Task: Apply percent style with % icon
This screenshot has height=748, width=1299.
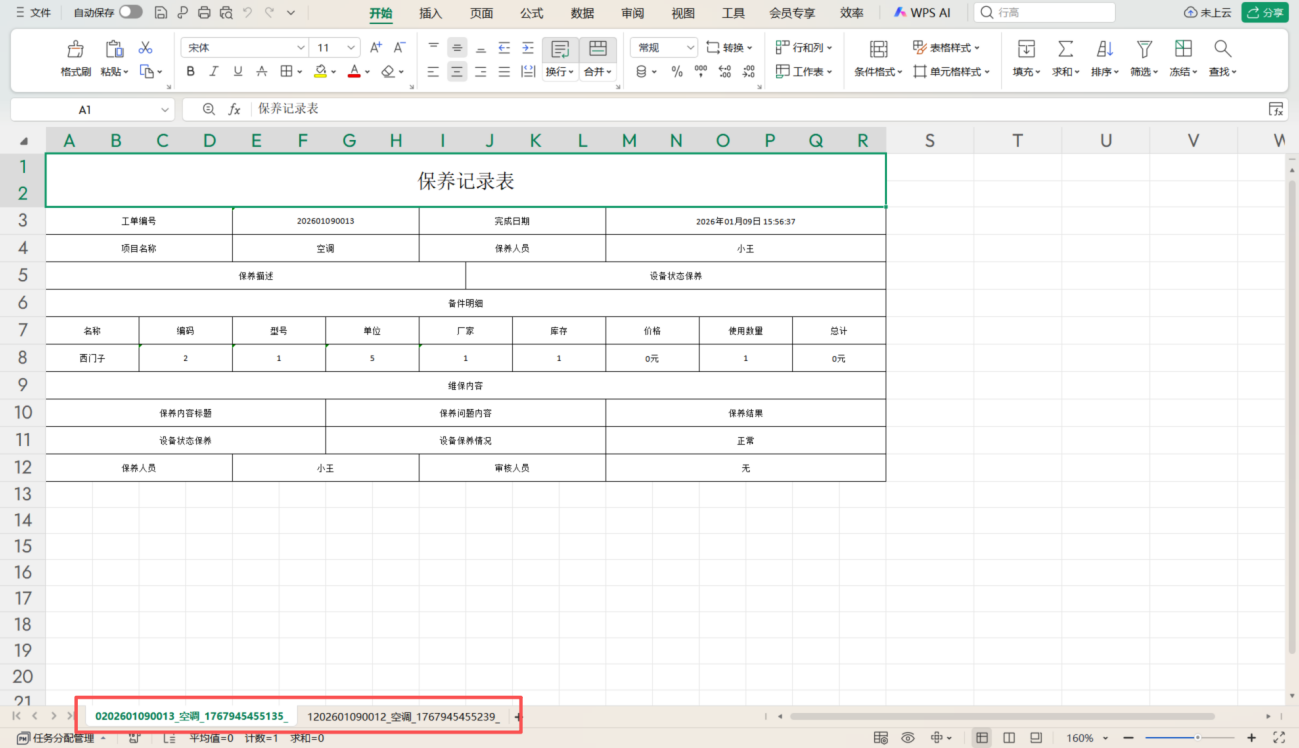Action: (x=677, y=72)
